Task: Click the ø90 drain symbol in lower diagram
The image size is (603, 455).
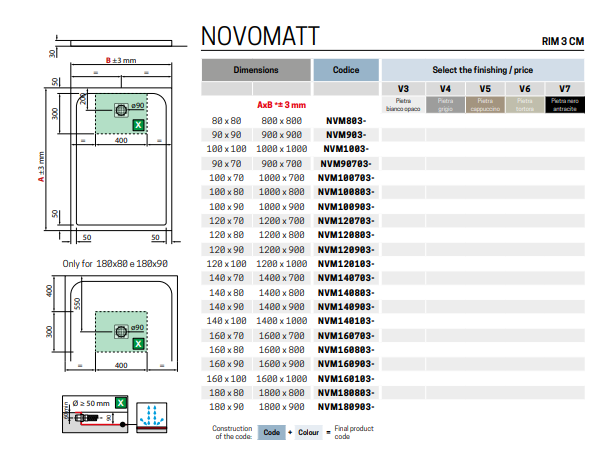Action: [x=123, y=328]
